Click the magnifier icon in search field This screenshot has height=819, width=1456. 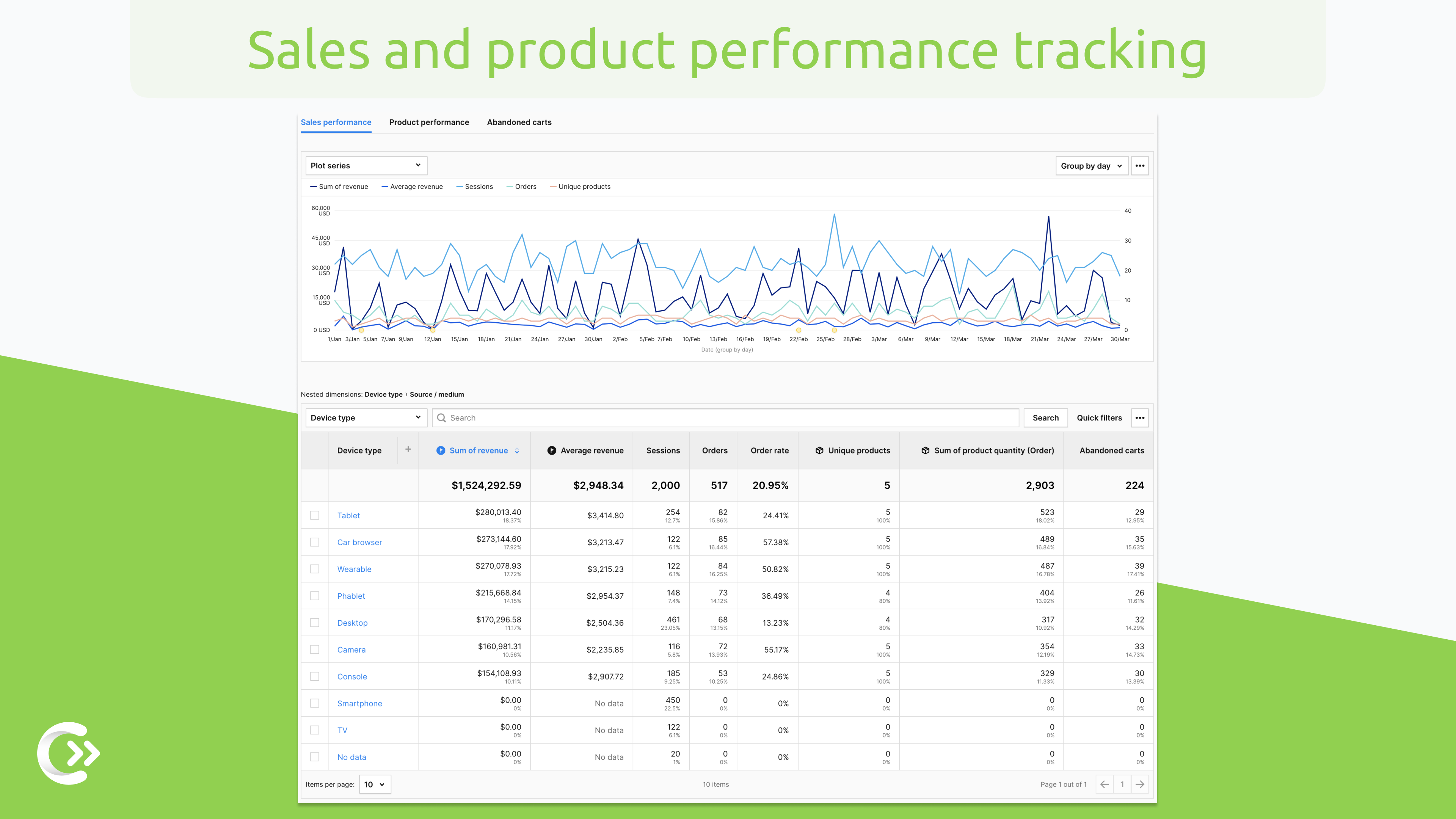441,418
